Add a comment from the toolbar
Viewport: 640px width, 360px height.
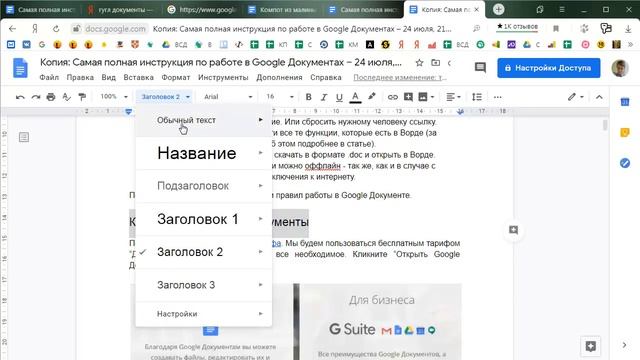[x=408, y=97]
